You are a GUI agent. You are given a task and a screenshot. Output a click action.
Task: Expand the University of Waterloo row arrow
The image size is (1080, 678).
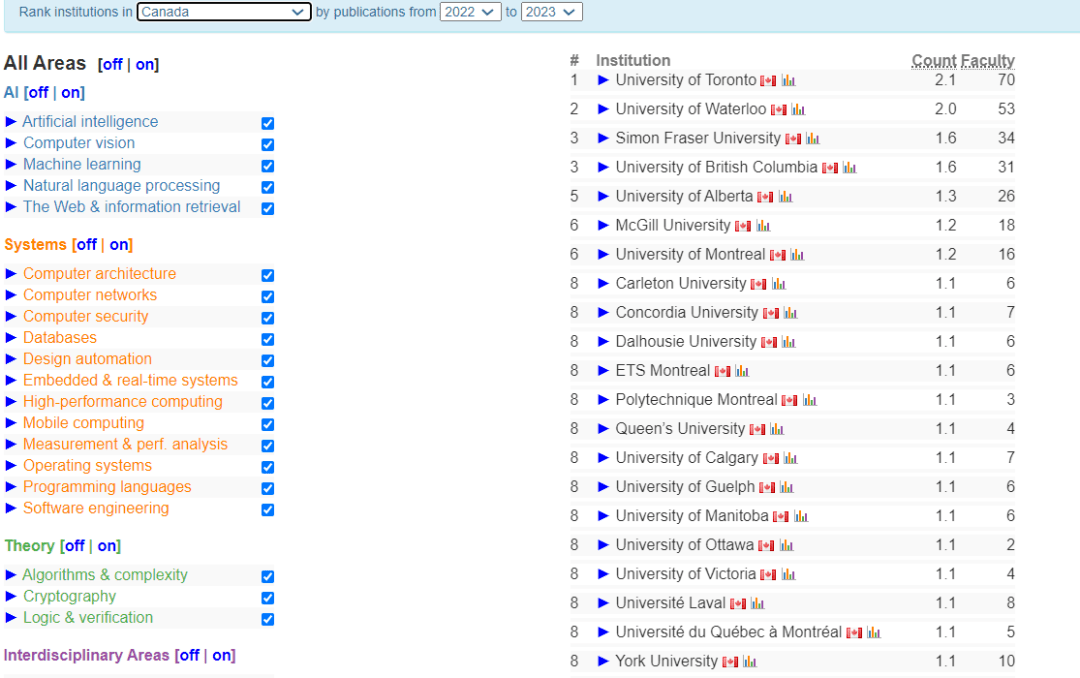click(603, 109)
